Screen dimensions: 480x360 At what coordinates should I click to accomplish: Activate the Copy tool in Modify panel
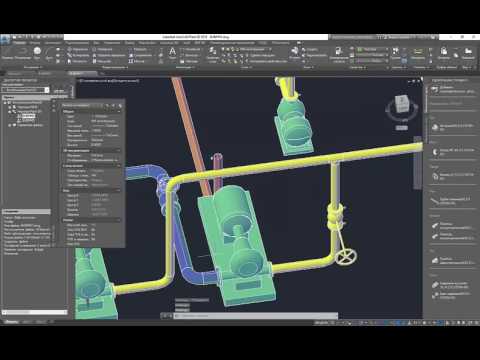click(x=77, y=55)
